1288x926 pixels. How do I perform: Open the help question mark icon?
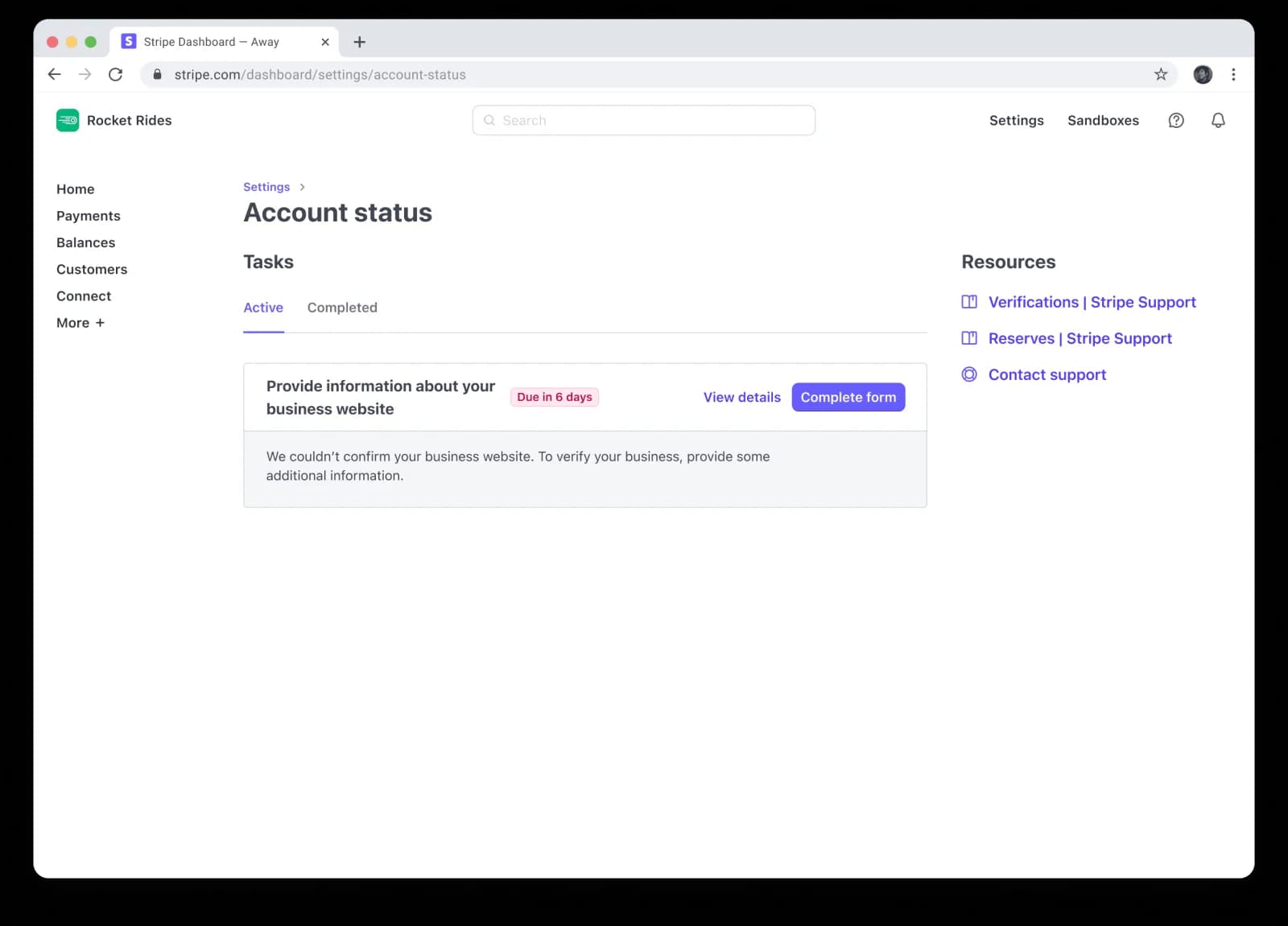pos(1176,120)
